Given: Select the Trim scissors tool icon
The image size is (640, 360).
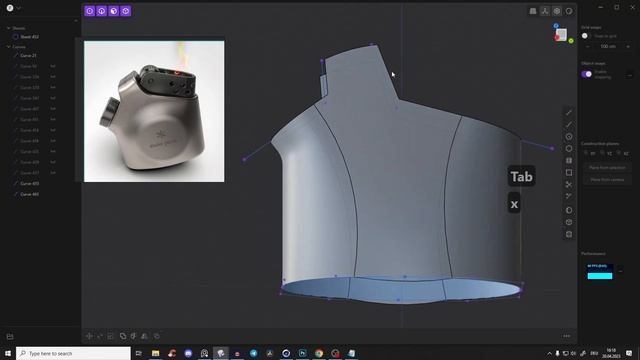Looking at the screenshot, I should [x=569, y=184].
